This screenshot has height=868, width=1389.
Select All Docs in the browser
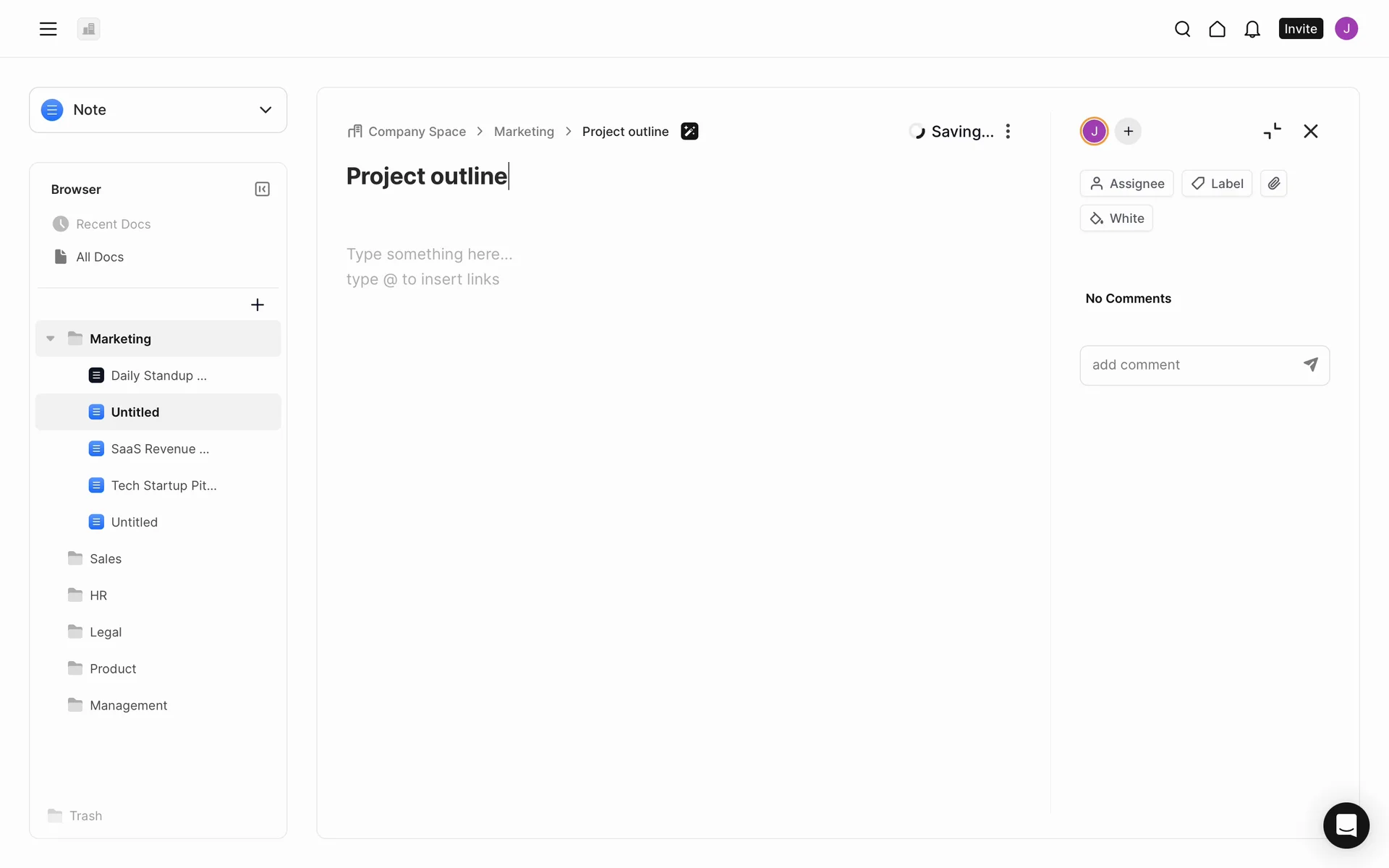click(100, 257)
